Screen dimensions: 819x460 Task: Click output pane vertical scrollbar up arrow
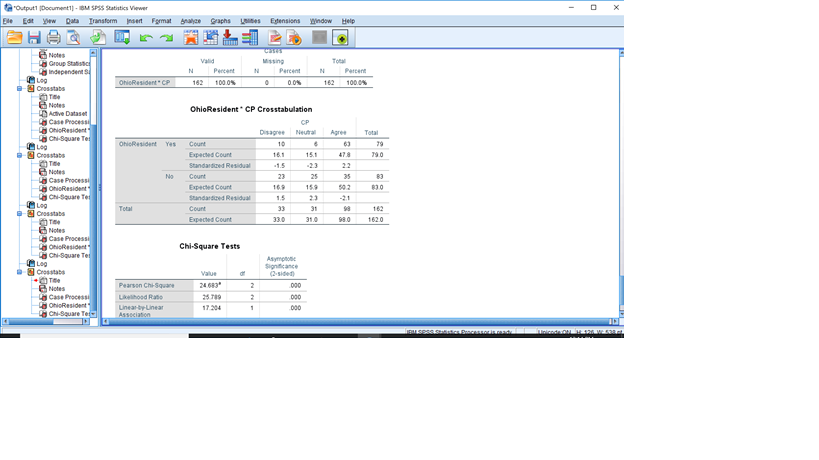(622, 53)
